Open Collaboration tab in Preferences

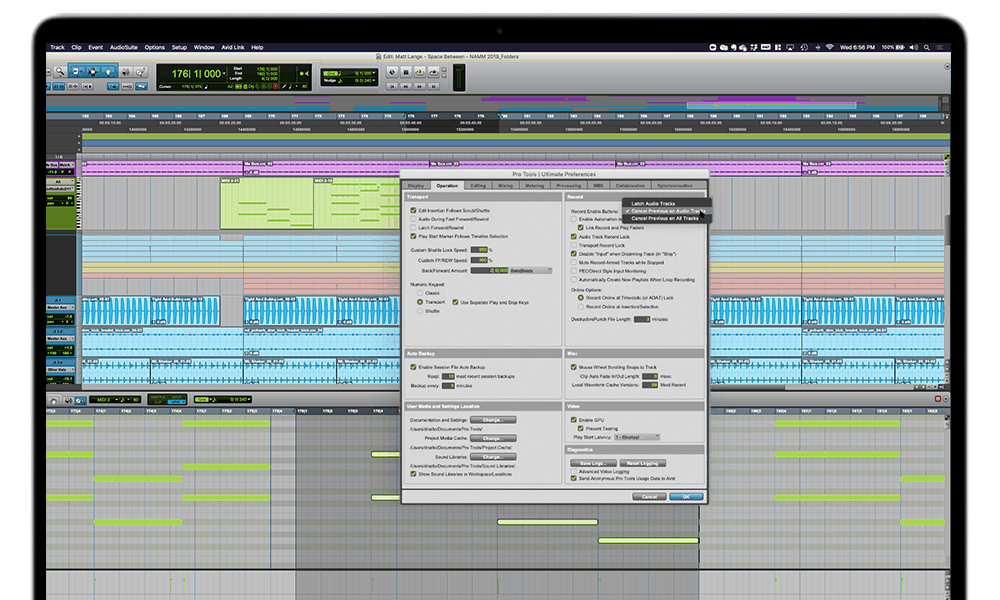pos(630,186)
